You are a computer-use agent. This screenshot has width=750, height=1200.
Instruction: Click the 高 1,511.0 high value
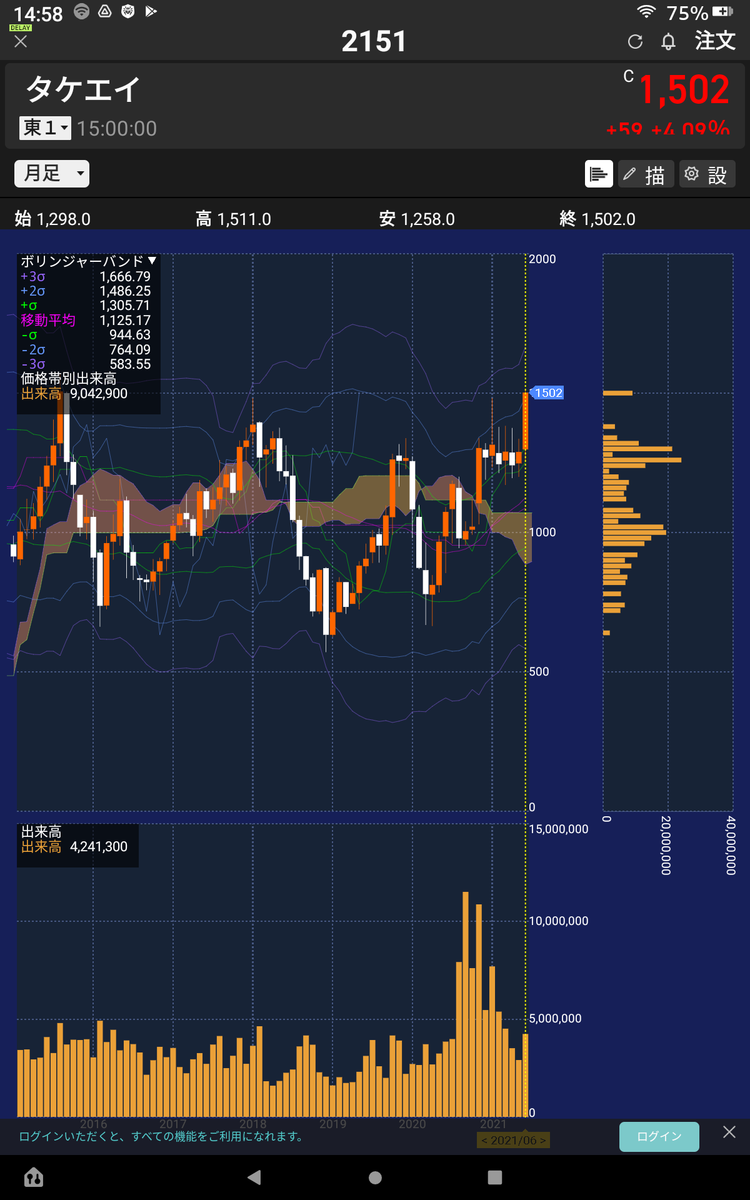[233, 219]
